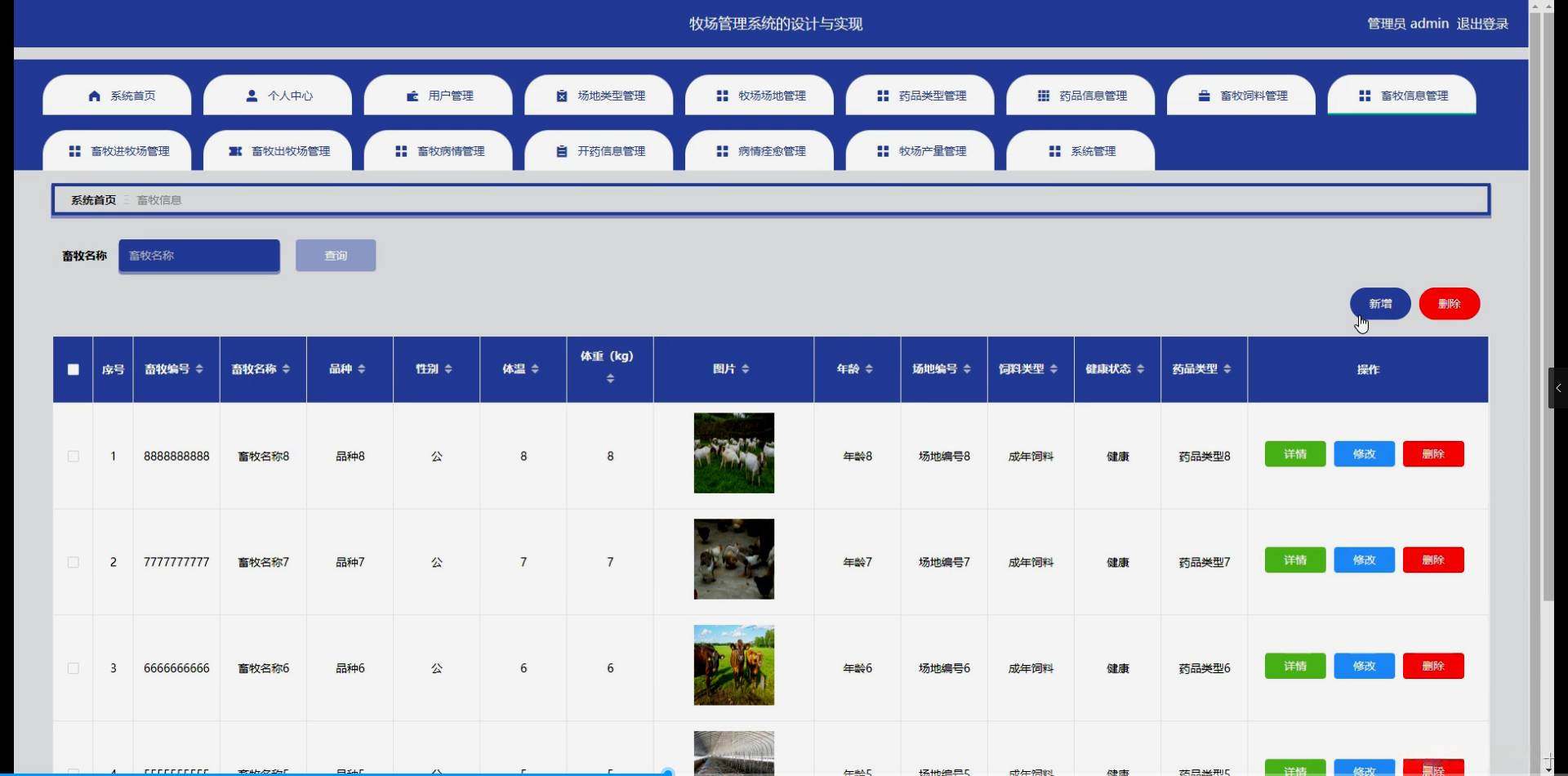Click the 管理员 admin text in header

click(x=1408, y=24)
